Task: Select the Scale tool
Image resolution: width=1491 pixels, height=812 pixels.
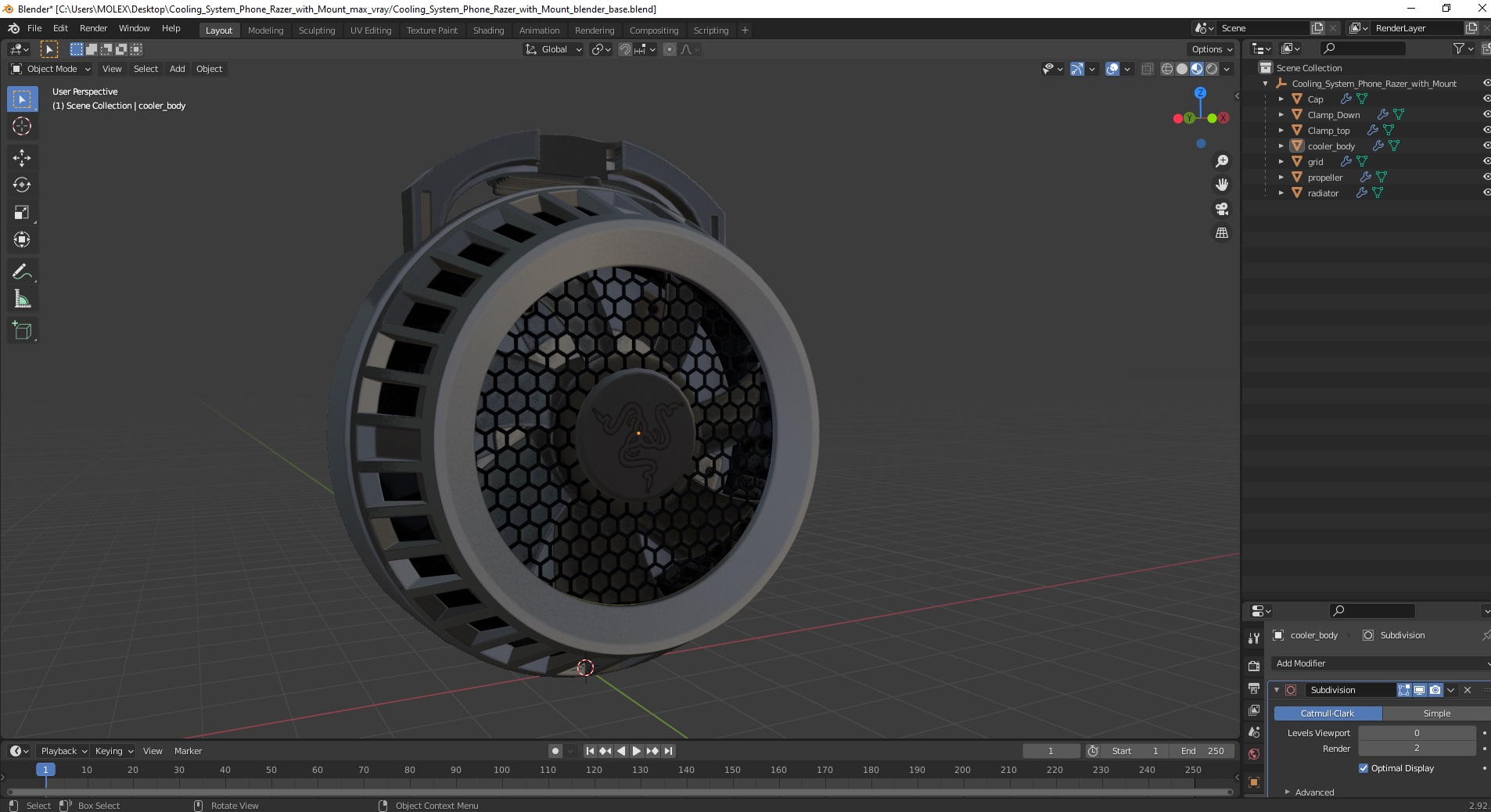Action: (x=22, y=213)
